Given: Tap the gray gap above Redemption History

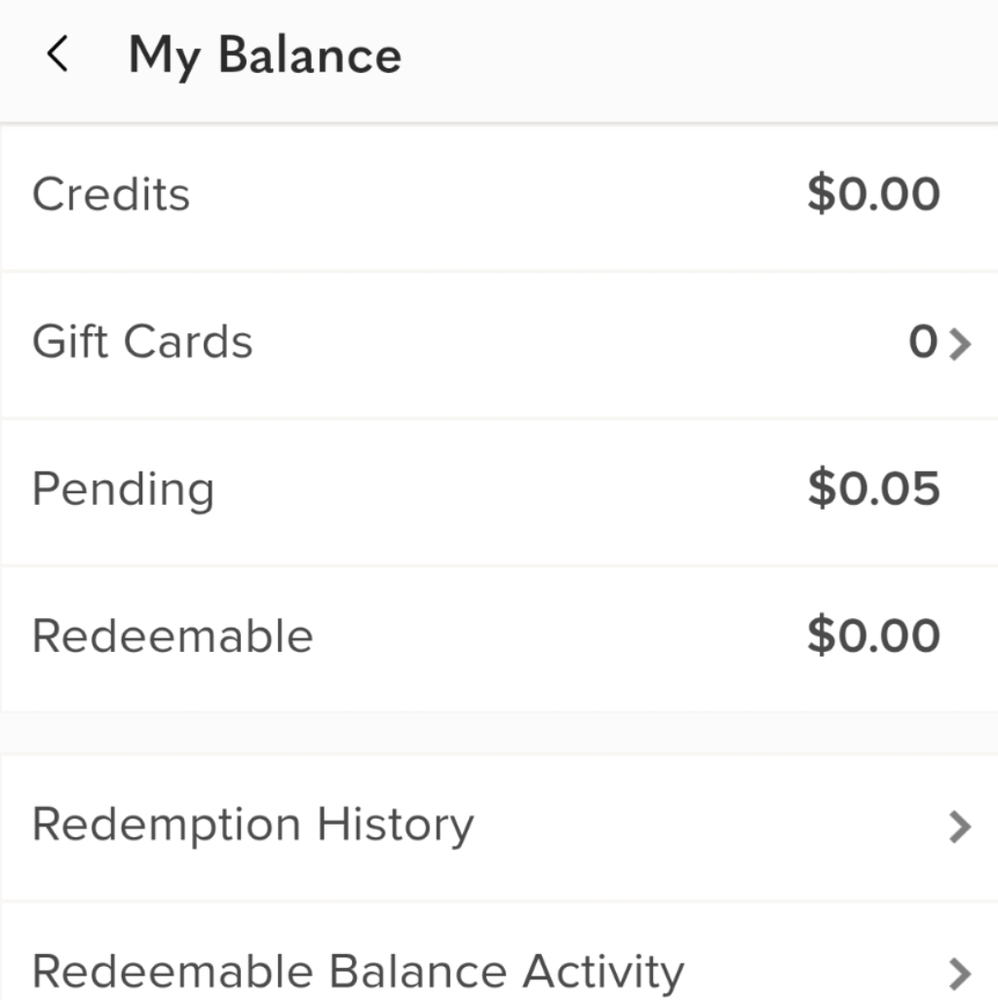Looking at the screenshot, I should point(499,733).
